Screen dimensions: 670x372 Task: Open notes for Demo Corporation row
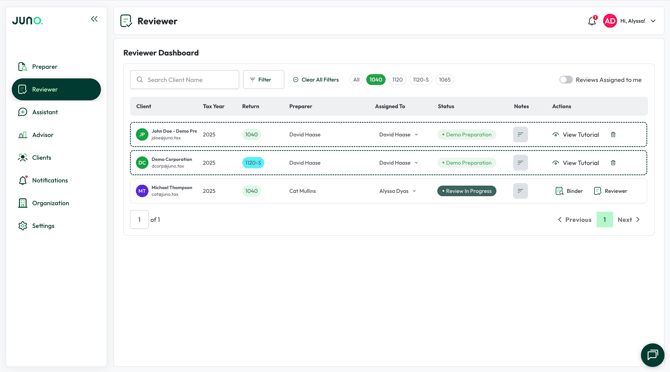[520, 163]
